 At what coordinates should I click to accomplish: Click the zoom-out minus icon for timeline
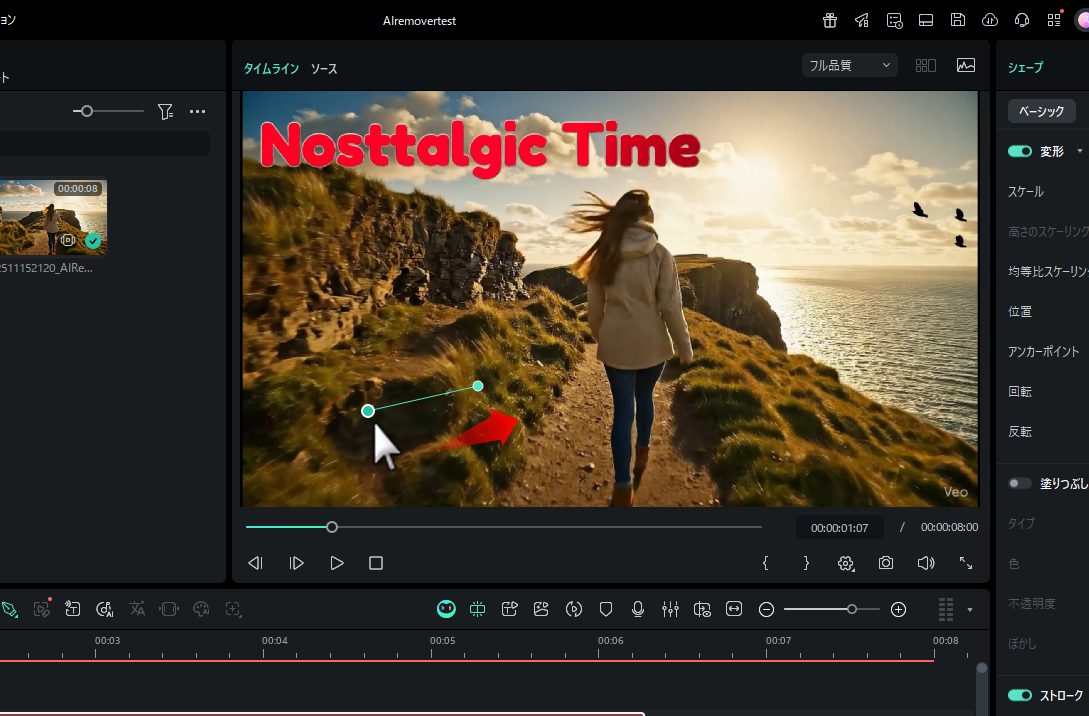pos(766,609)
